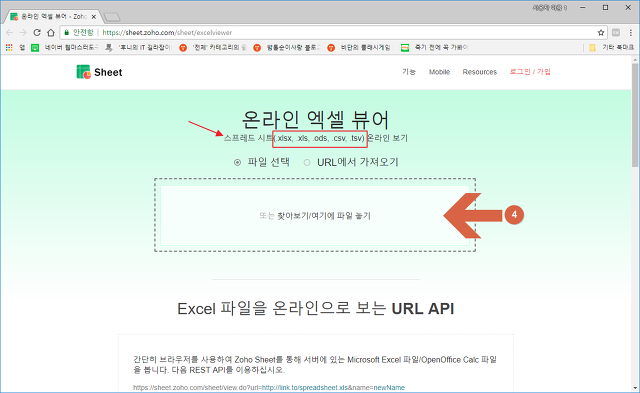Maximize the Chrome window
Image resolution: width=640 pixels, height=393 pixels.
[x=606, y=7]
